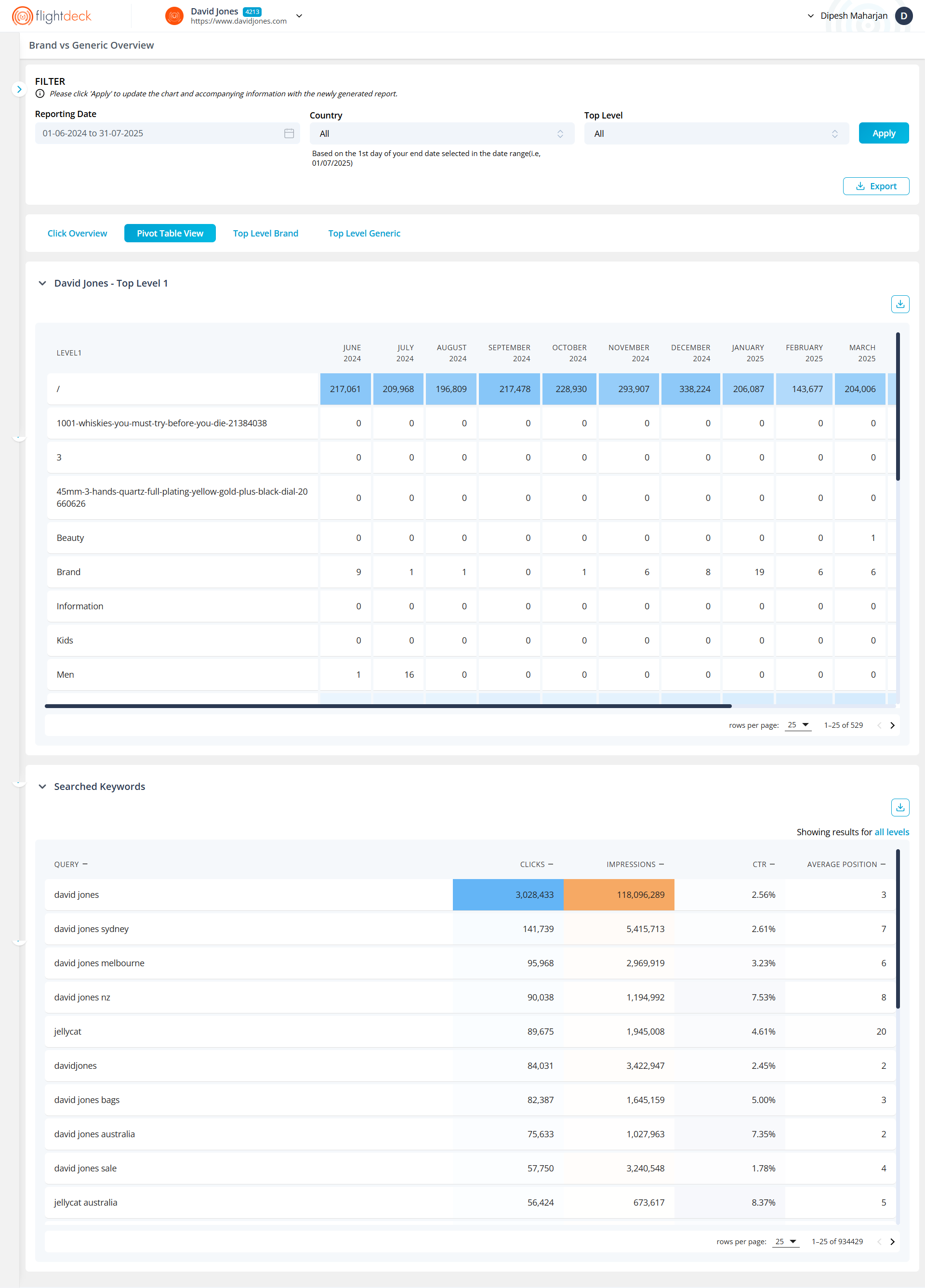The width and height of the screenshot is (925, 1288).
Task: Open the Top Level dropdown
Action: pyautogui.click(x=716, y=134)
